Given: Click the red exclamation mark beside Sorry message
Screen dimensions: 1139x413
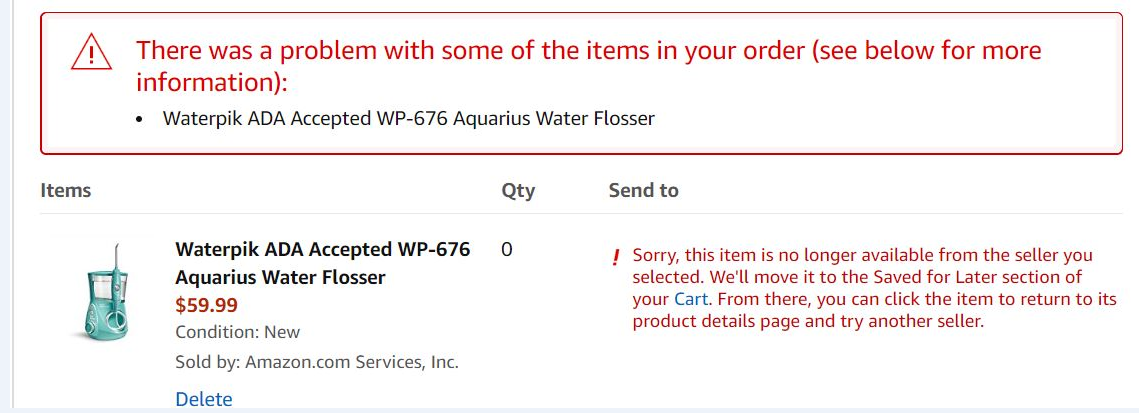Looking at the screenshot, I should pyautogui.click(x=616, y=257).
